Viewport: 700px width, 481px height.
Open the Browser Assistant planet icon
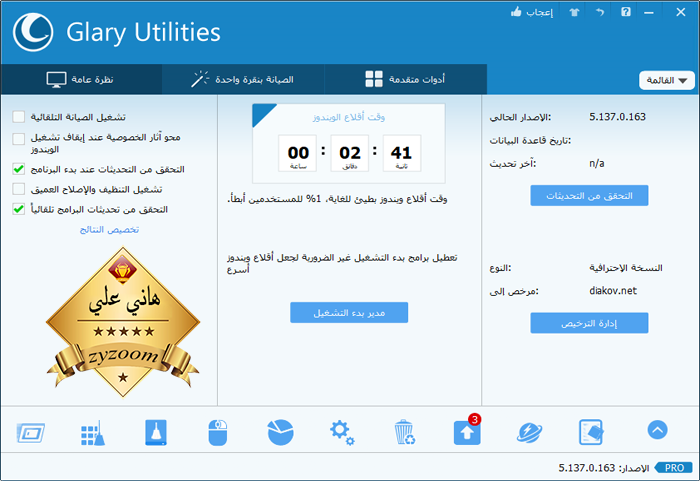tap(529, 432)
